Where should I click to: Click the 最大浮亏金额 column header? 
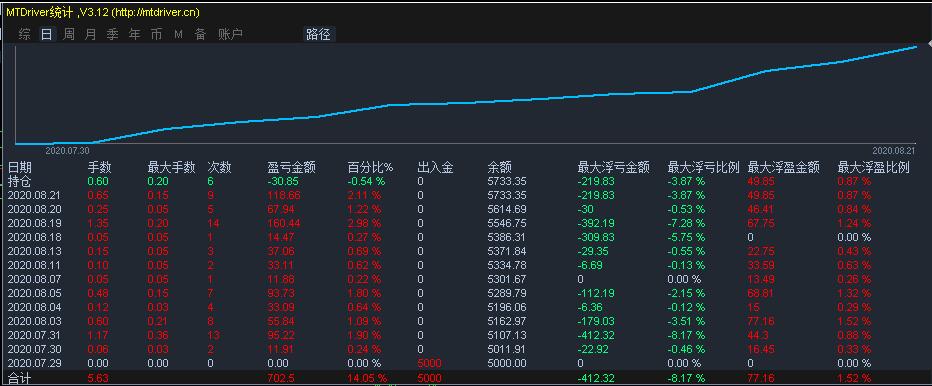pyautogui.click(x=613, y=168)
